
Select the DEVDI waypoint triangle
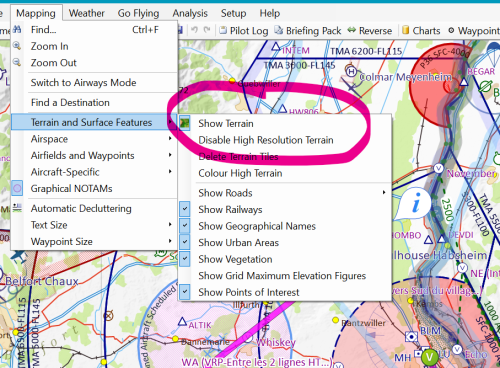point(442,239)
